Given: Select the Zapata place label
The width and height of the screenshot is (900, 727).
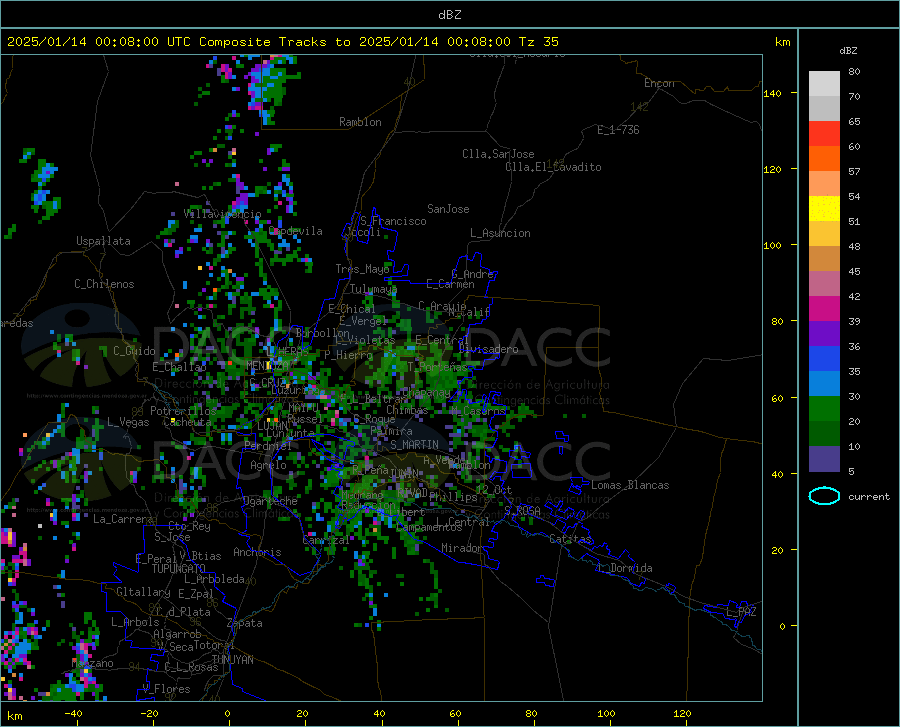Looking at the screenshot, I should click(245, 623).
